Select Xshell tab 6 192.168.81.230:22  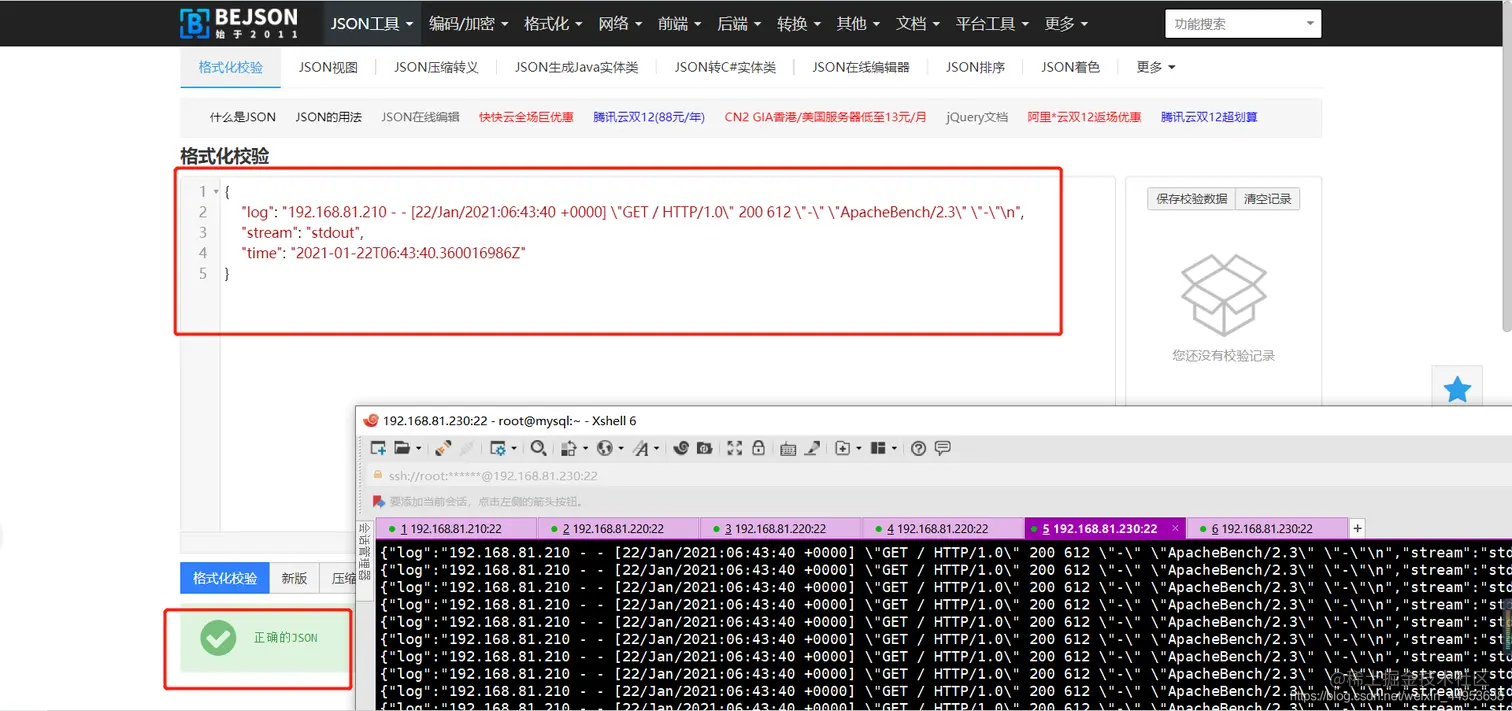tap(1267, 529)
